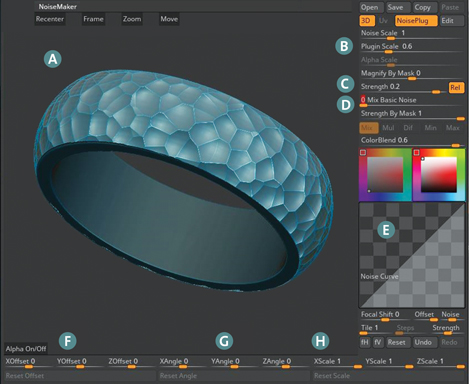The image size is (469, 384).
Task: Adjust the curve Tile slider
Action: (x=376, y=329)
